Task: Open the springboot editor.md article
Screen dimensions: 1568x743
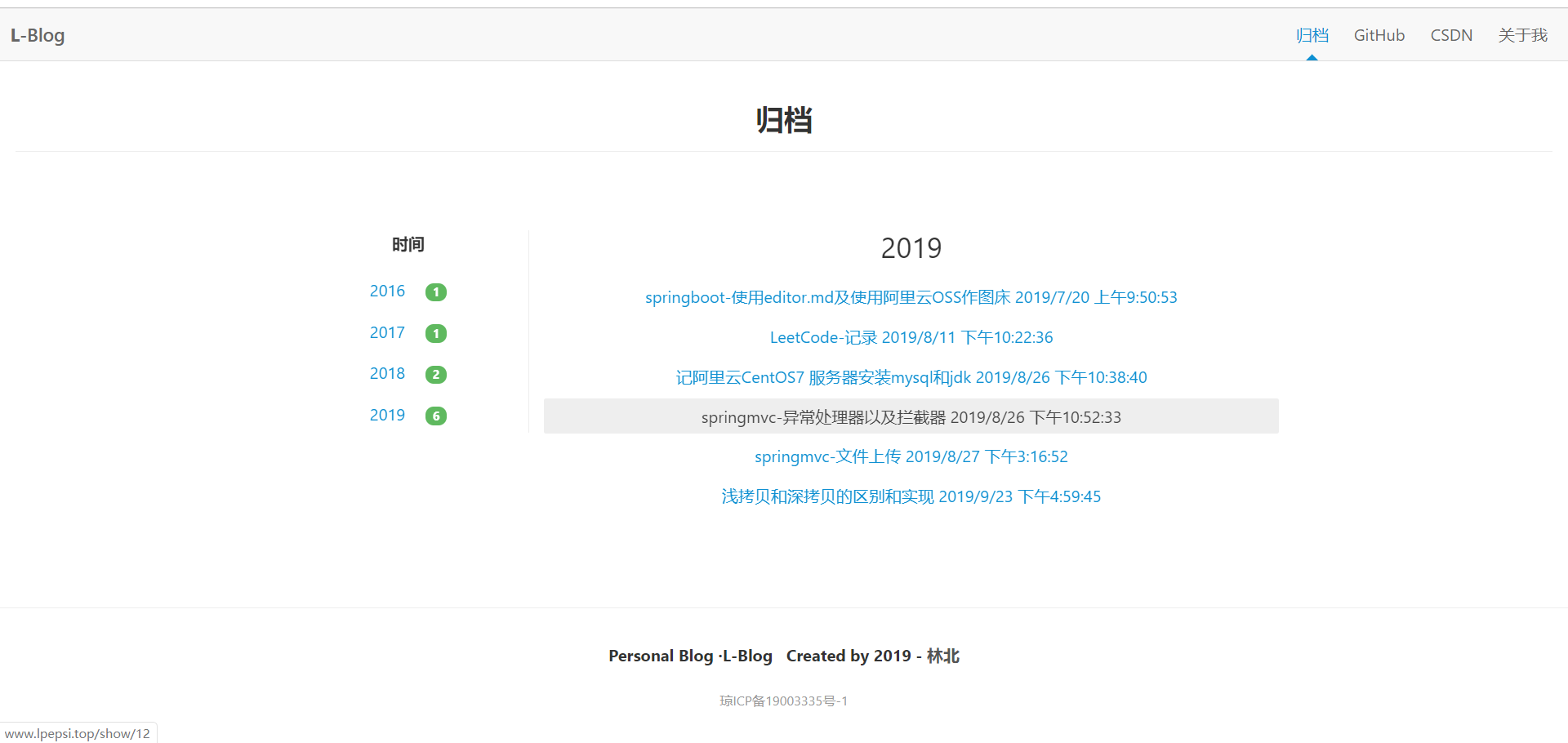Action: 911,297
